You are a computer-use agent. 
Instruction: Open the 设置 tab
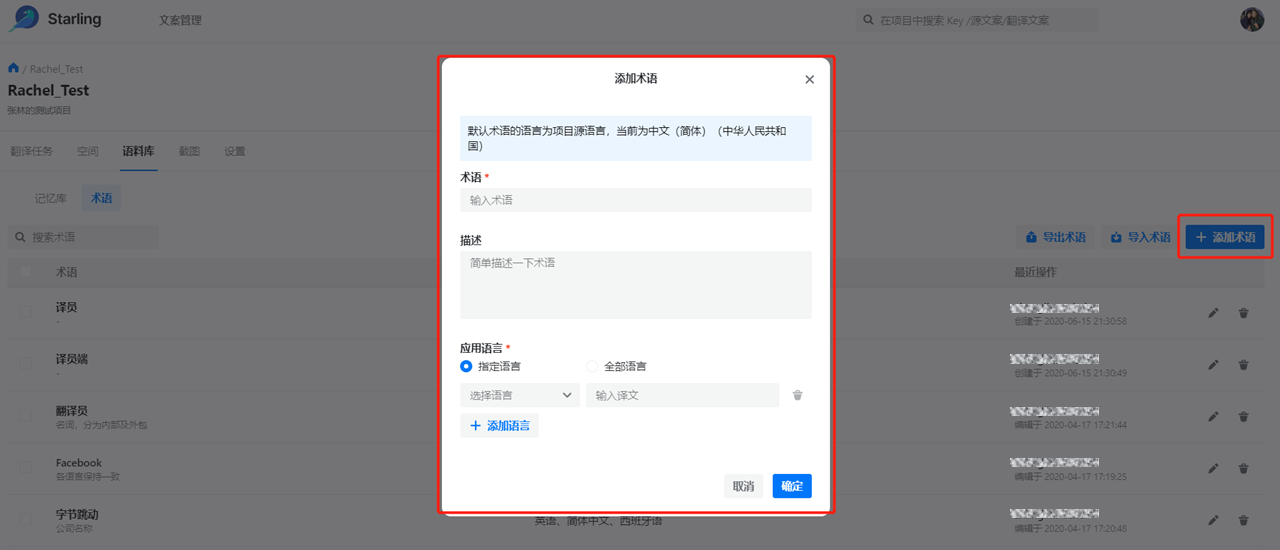[x=235, y=152]
